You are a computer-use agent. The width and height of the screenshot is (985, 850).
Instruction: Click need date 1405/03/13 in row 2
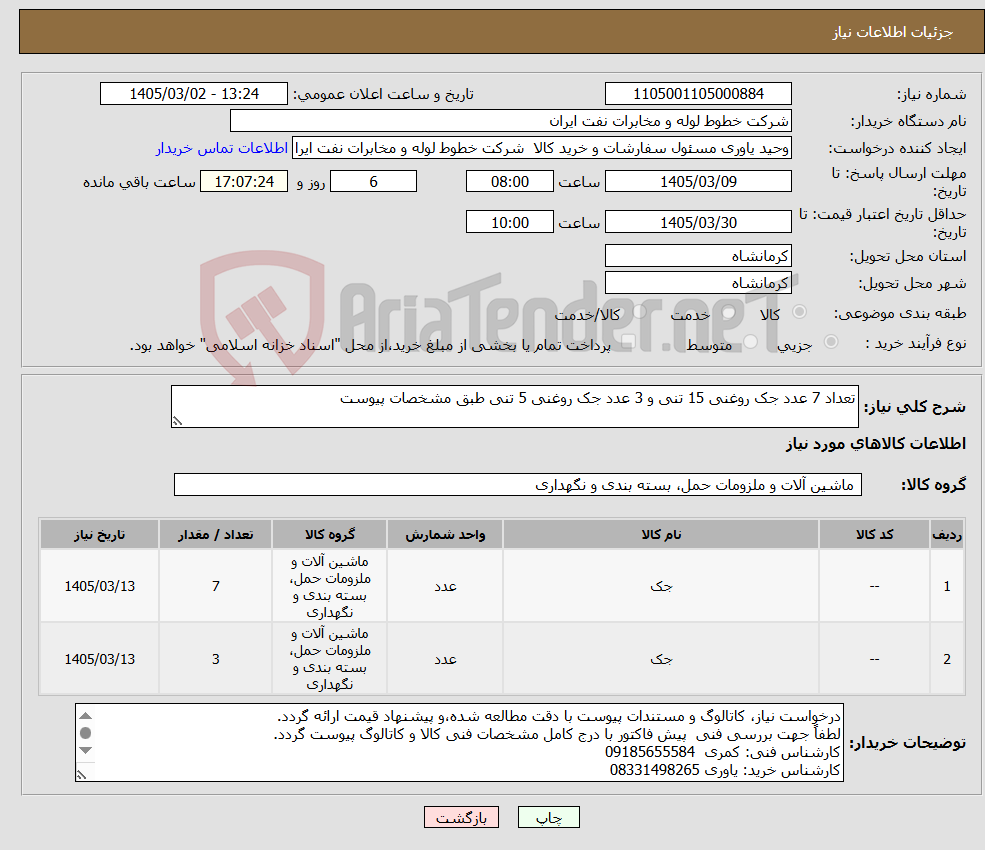pyautogui.click(x=99, y=658)
